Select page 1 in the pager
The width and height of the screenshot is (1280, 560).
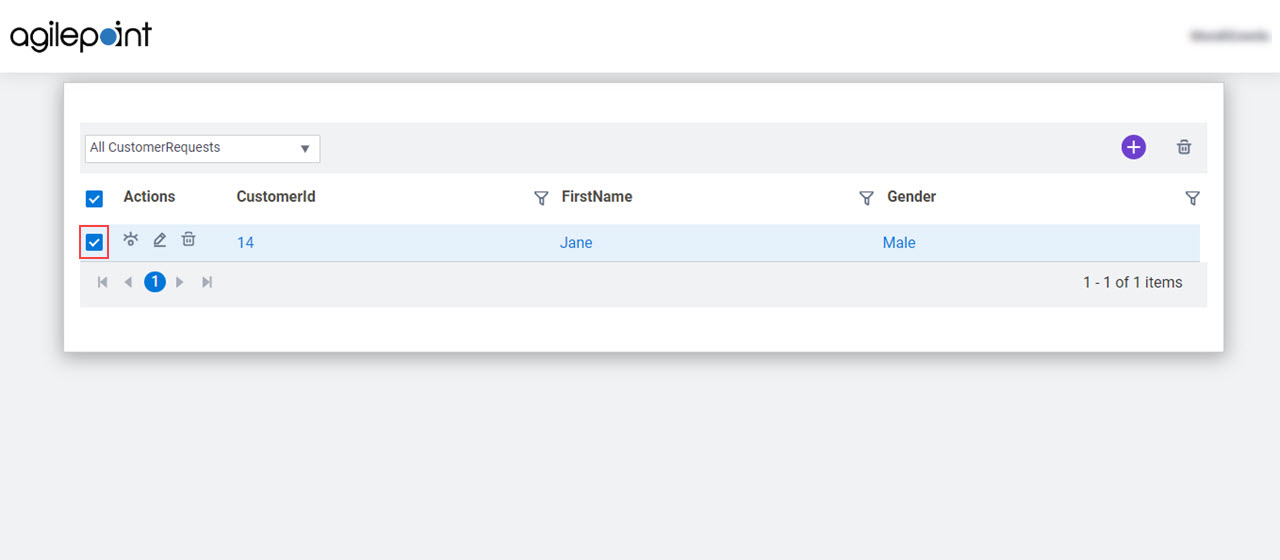point(155,282)
